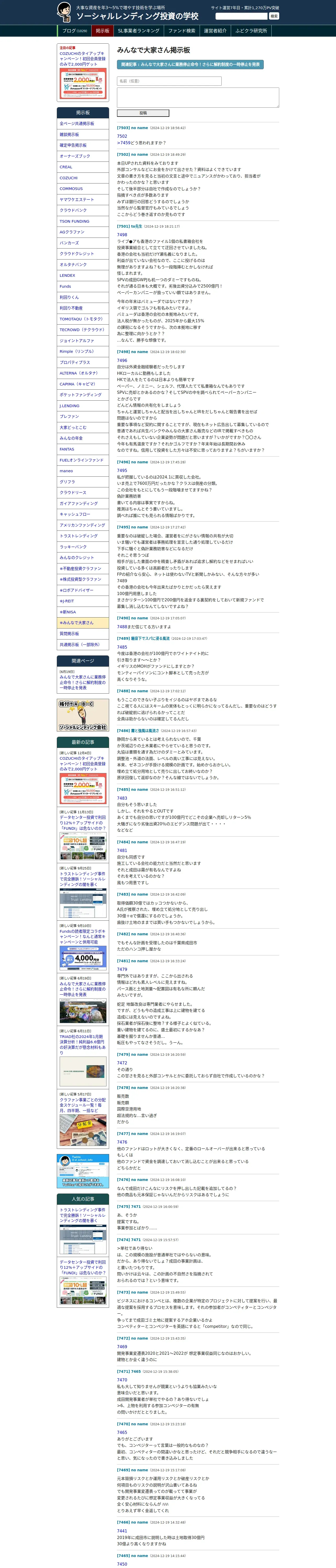Viewport: 336px width, 1568px height.
Task: Open the ※新NISA board link
Action: [83, 612]
